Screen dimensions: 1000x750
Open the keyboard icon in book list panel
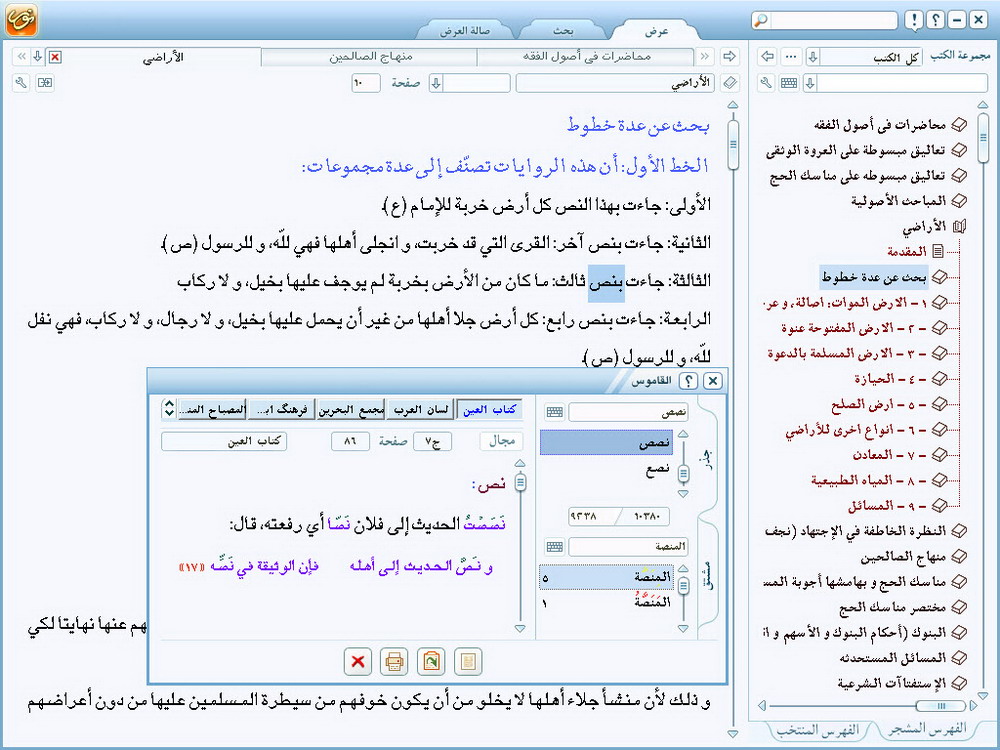point(789,83)
